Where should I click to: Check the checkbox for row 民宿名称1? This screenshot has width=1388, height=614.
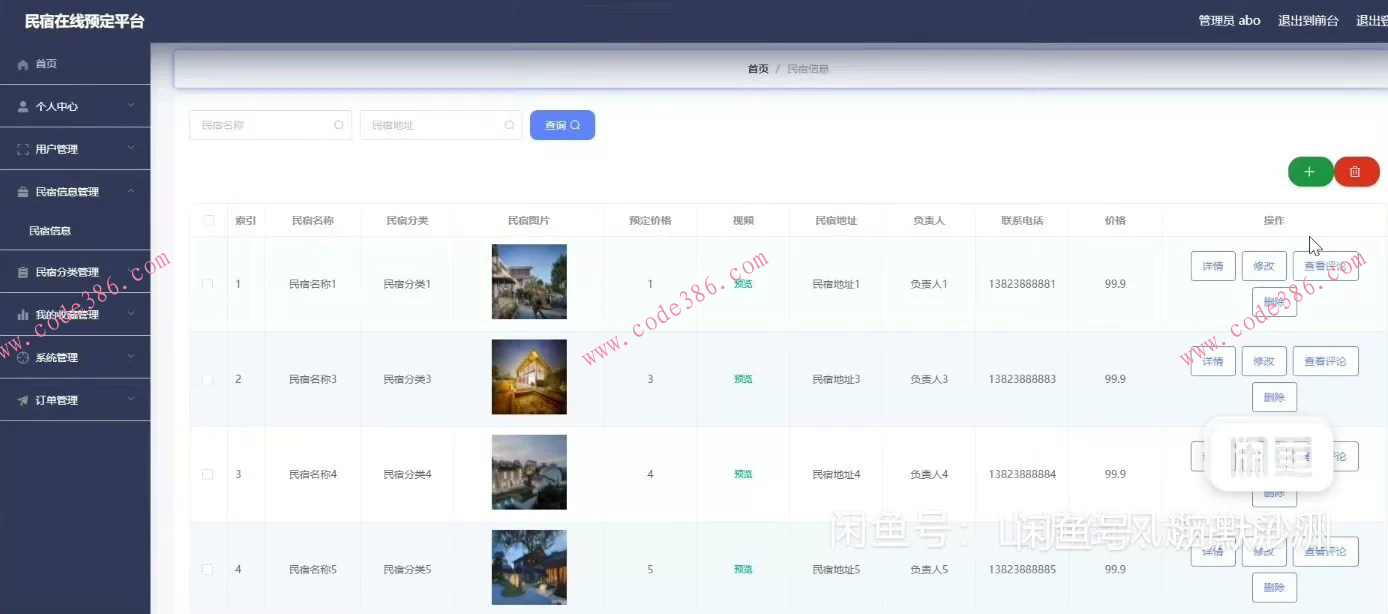tap(208, 283)
